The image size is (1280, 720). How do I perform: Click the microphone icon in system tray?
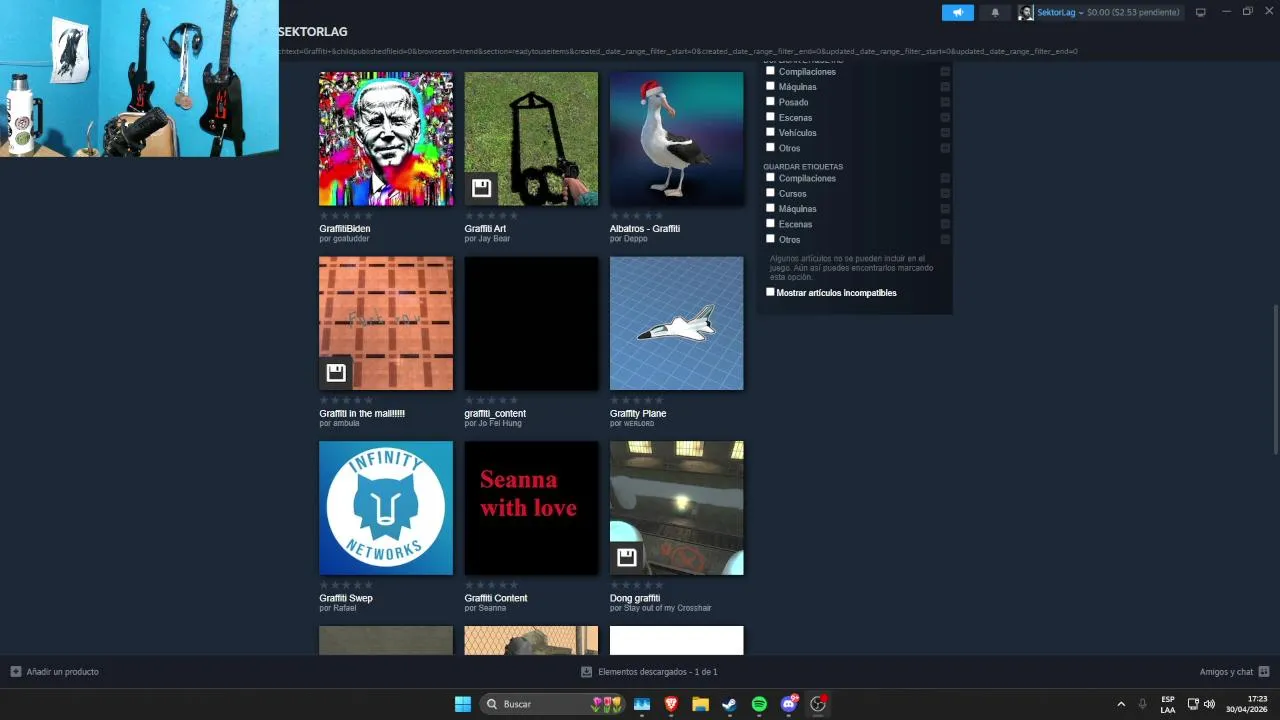[x=1142, y=704]
